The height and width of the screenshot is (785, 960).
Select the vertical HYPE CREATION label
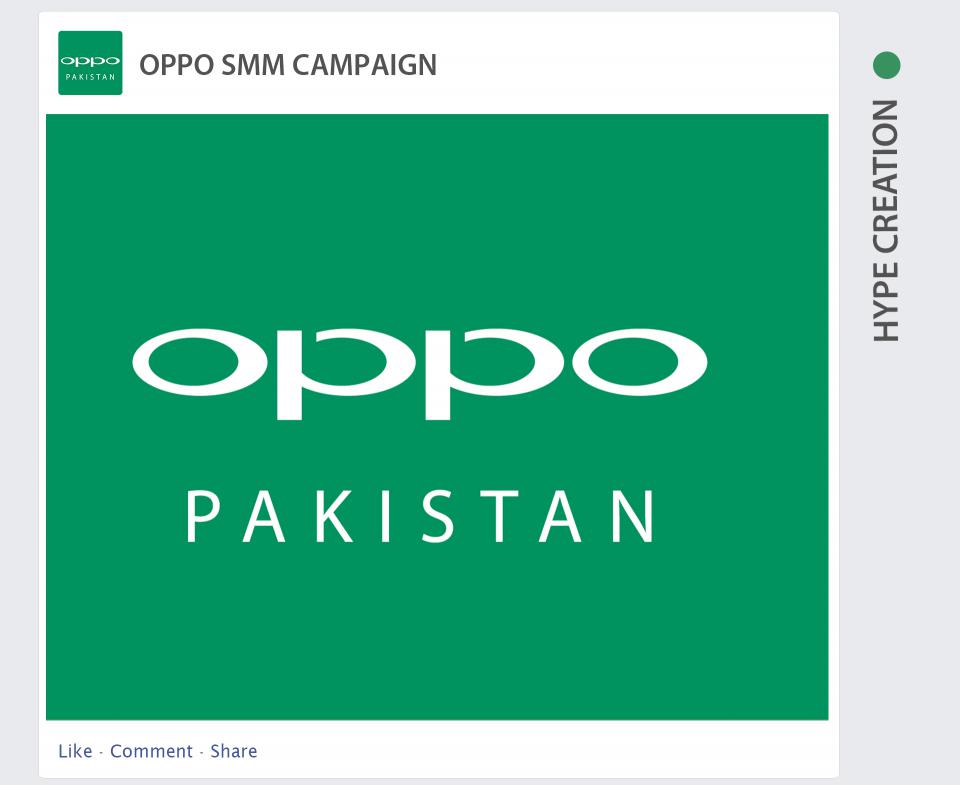point(886,220)
